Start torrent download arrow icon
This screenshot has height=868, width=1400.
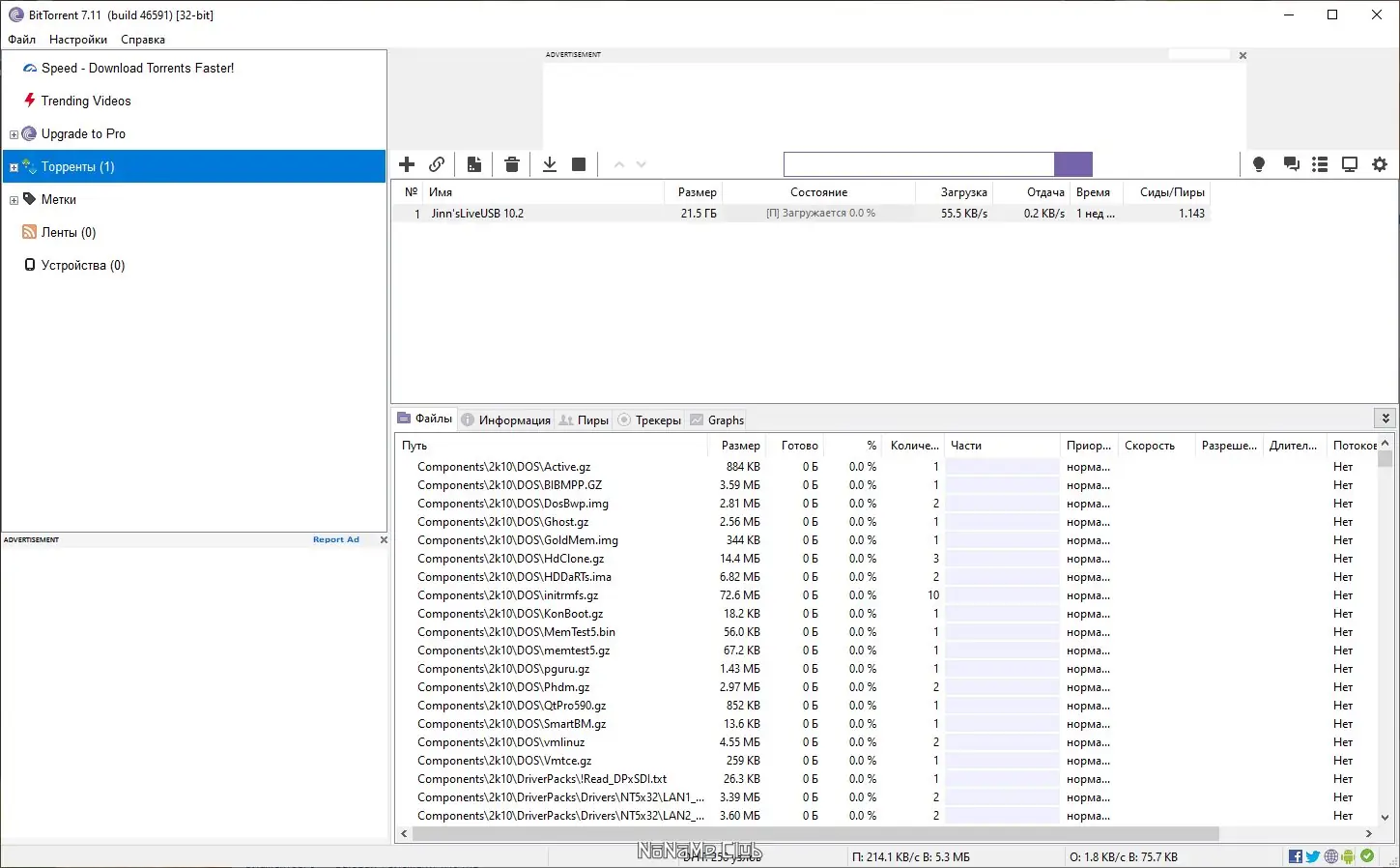[x=550, y=164]
